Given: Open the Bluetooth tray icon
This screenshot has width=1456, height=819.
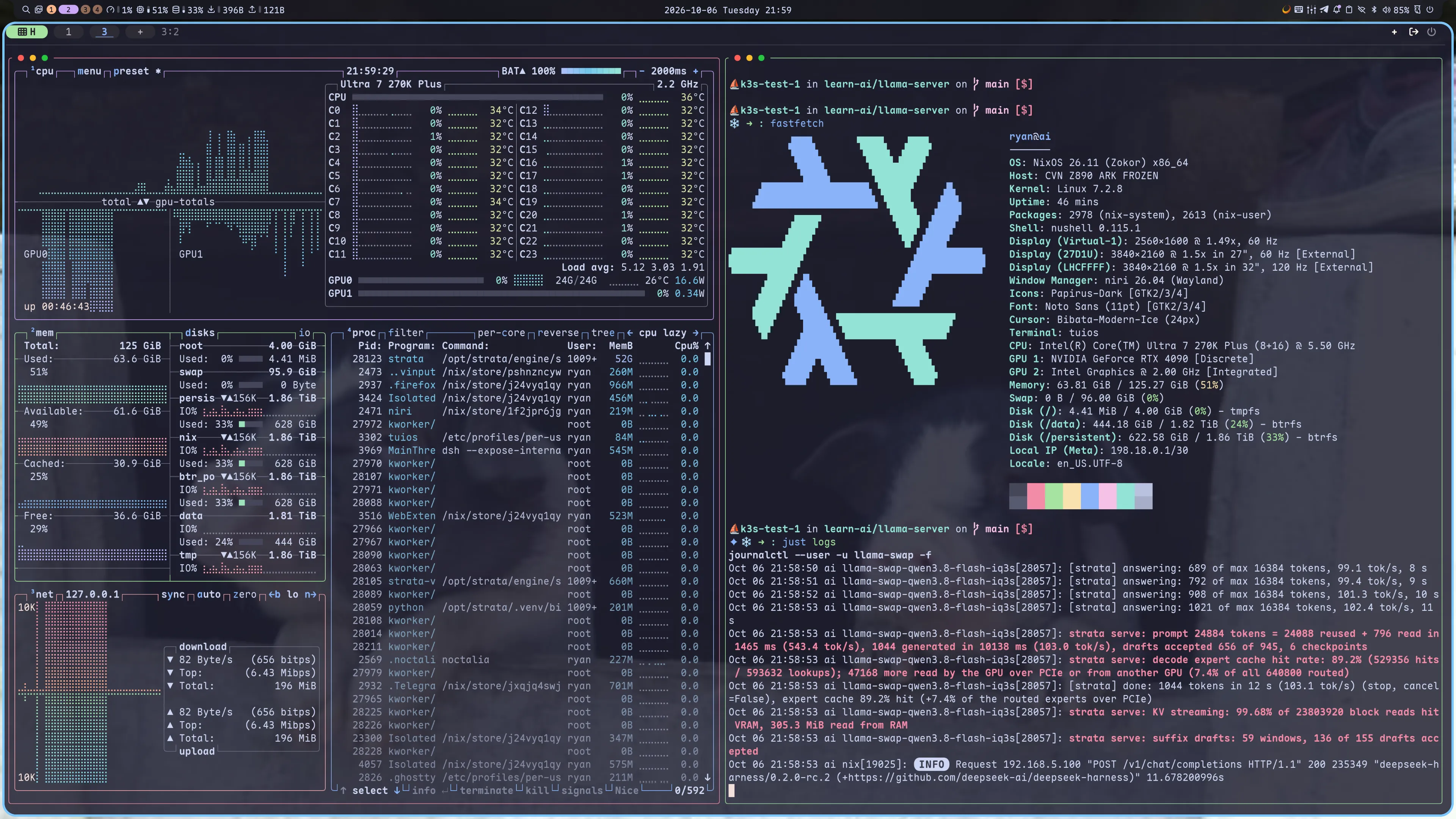Looking at the screenshot, I should point(1374,9).
